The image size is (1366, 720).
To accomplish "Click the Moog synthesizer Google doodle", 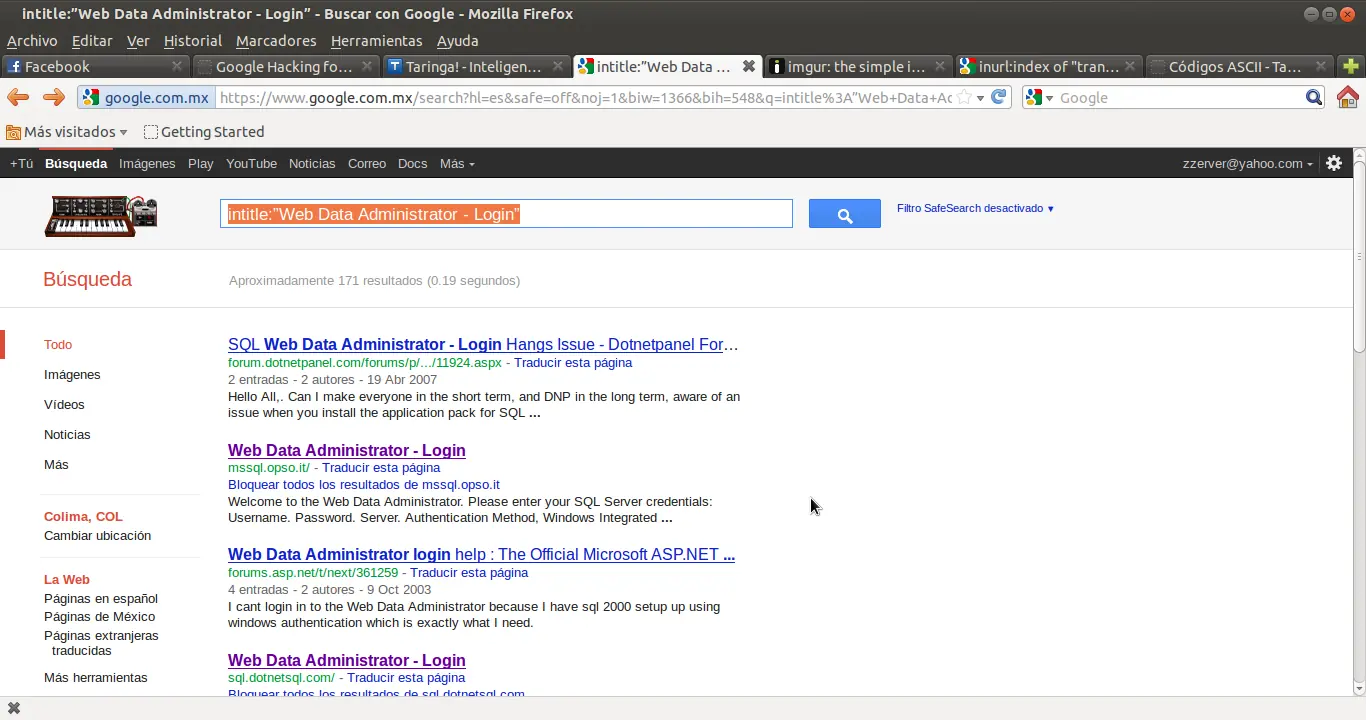I will pyautogui.click(x=101, y=215).
